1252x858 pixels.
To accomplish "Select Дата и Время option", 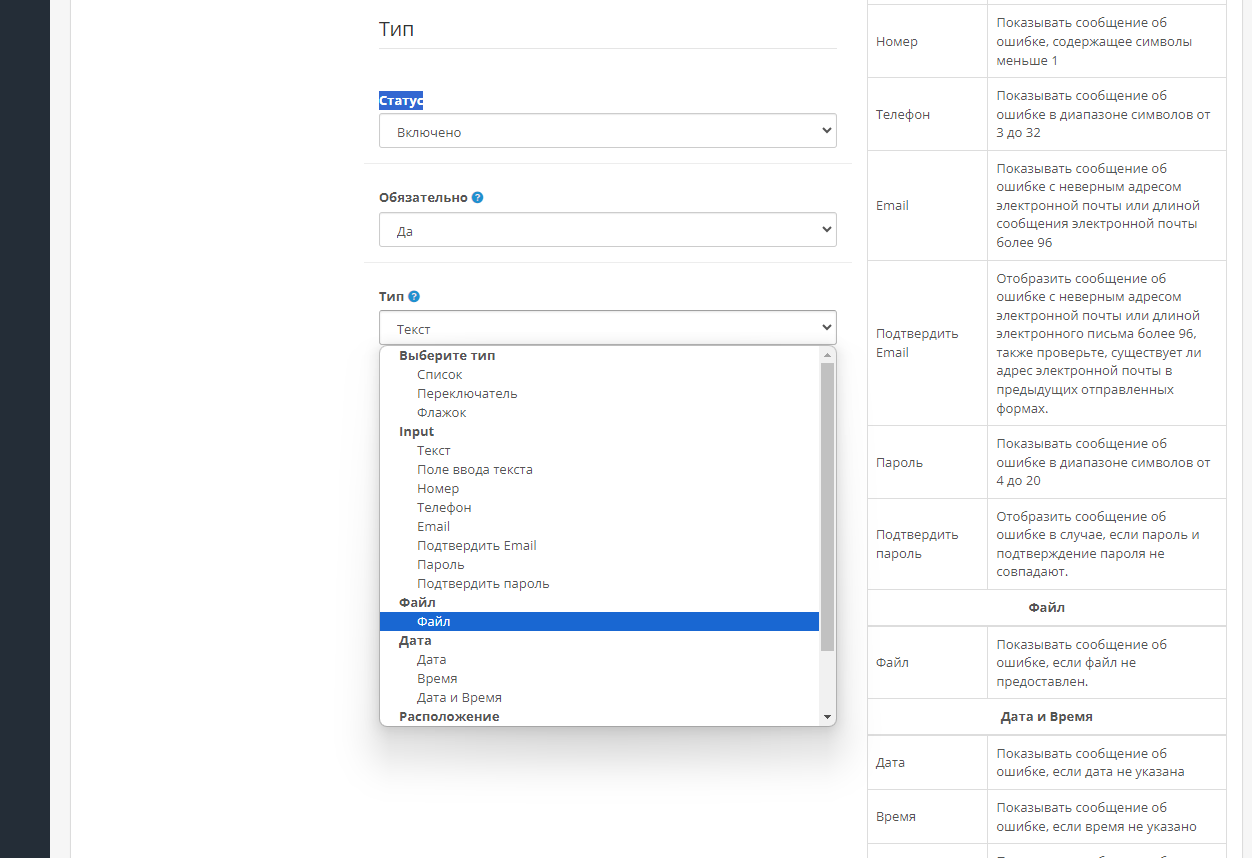I will pos(459,698).
